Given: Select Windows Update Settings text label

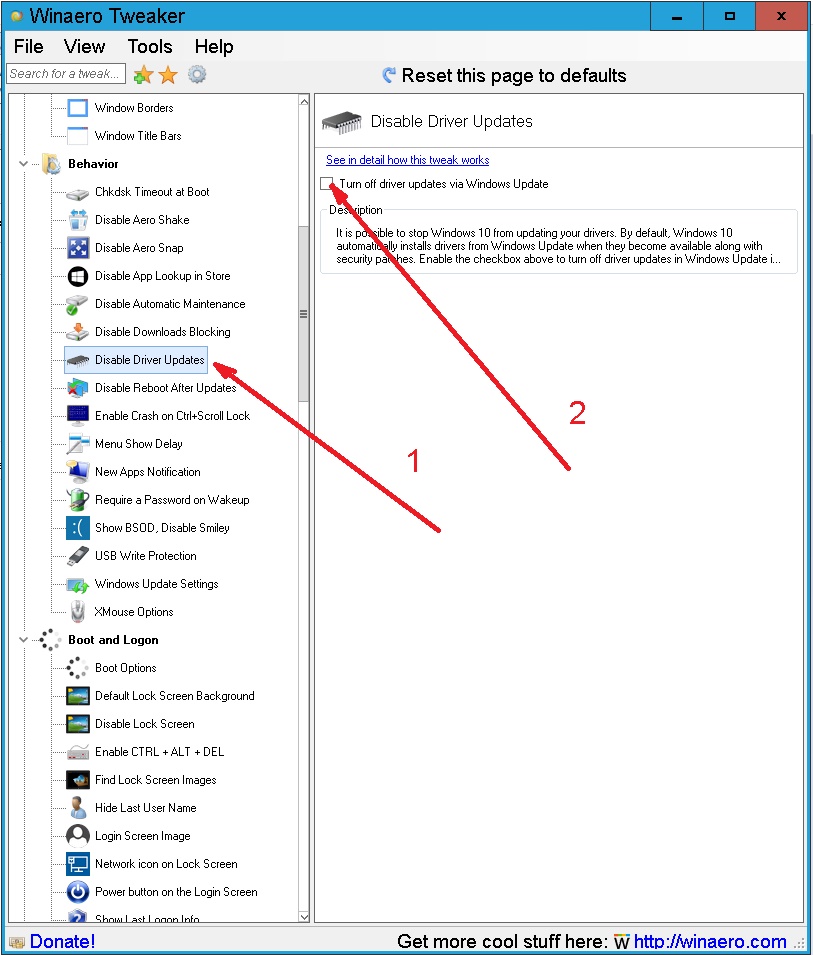Looking at the screenshot, I should click(157, 584).
